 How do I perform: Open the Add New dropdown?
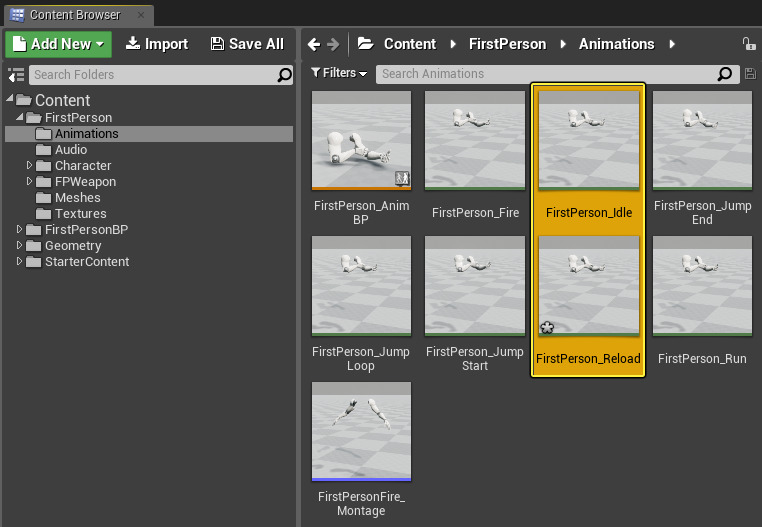[60, 44]
